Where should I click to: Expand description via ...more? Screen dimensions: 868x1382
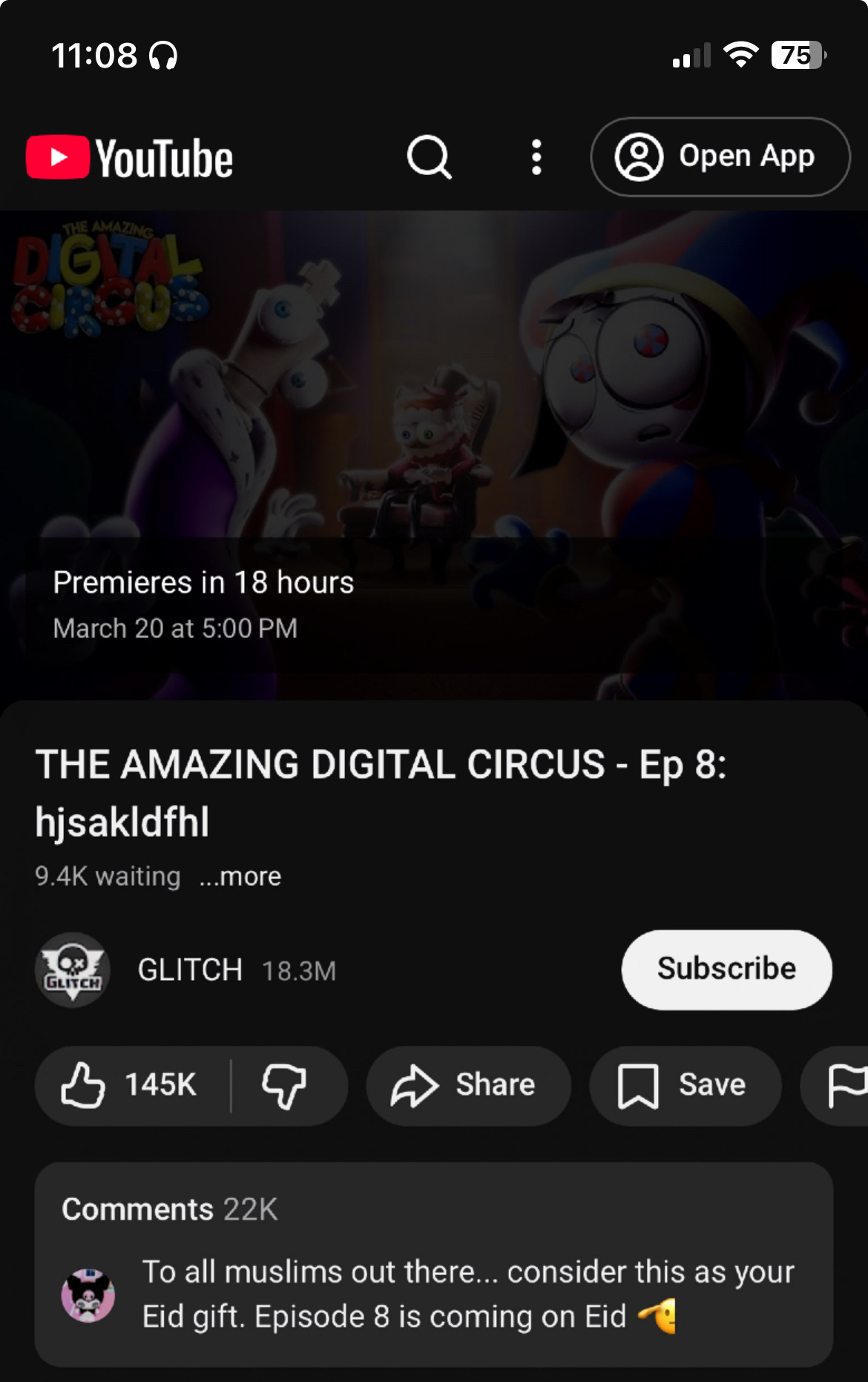[x=240, y=876]
